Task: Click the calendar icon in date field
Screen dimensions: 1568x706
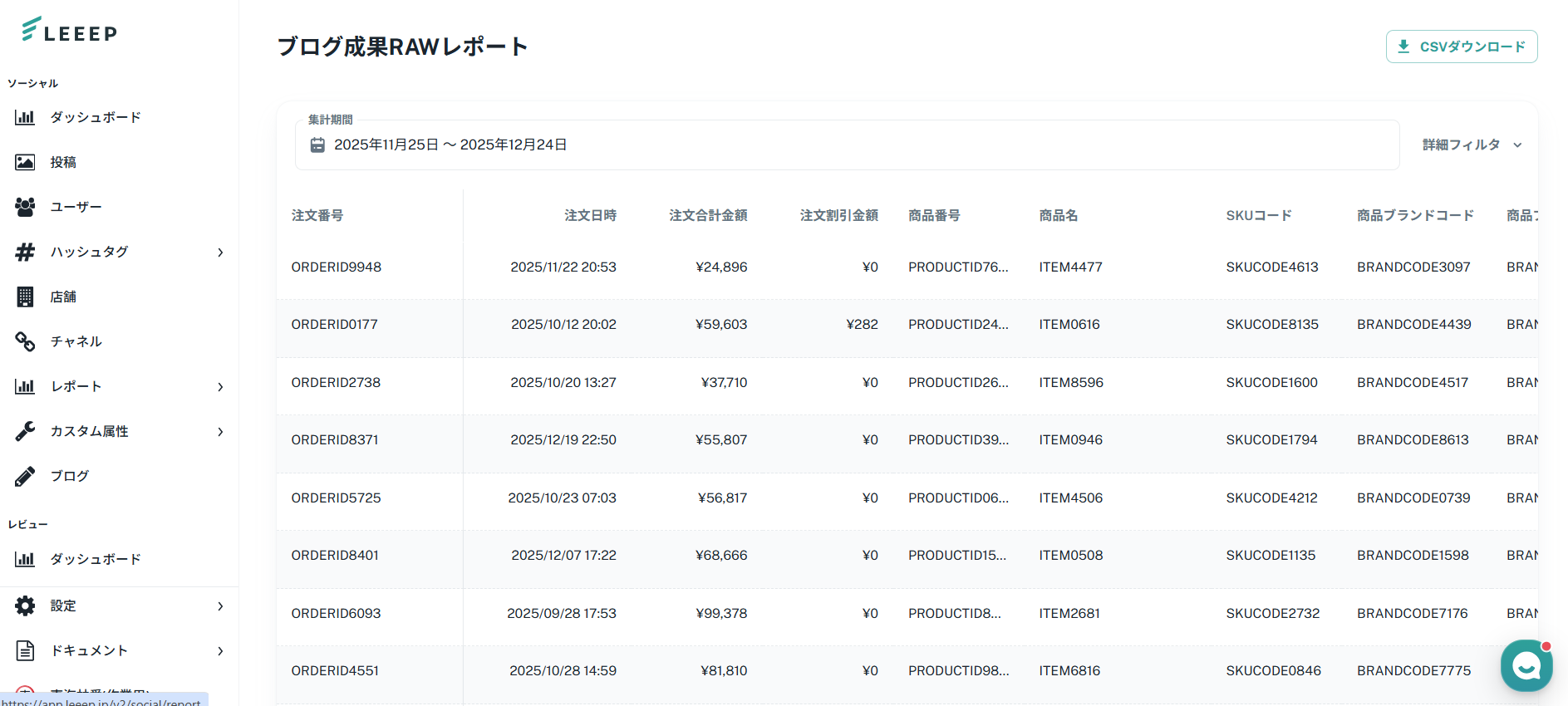Action: pyautogui.click(x=317, y=145)
